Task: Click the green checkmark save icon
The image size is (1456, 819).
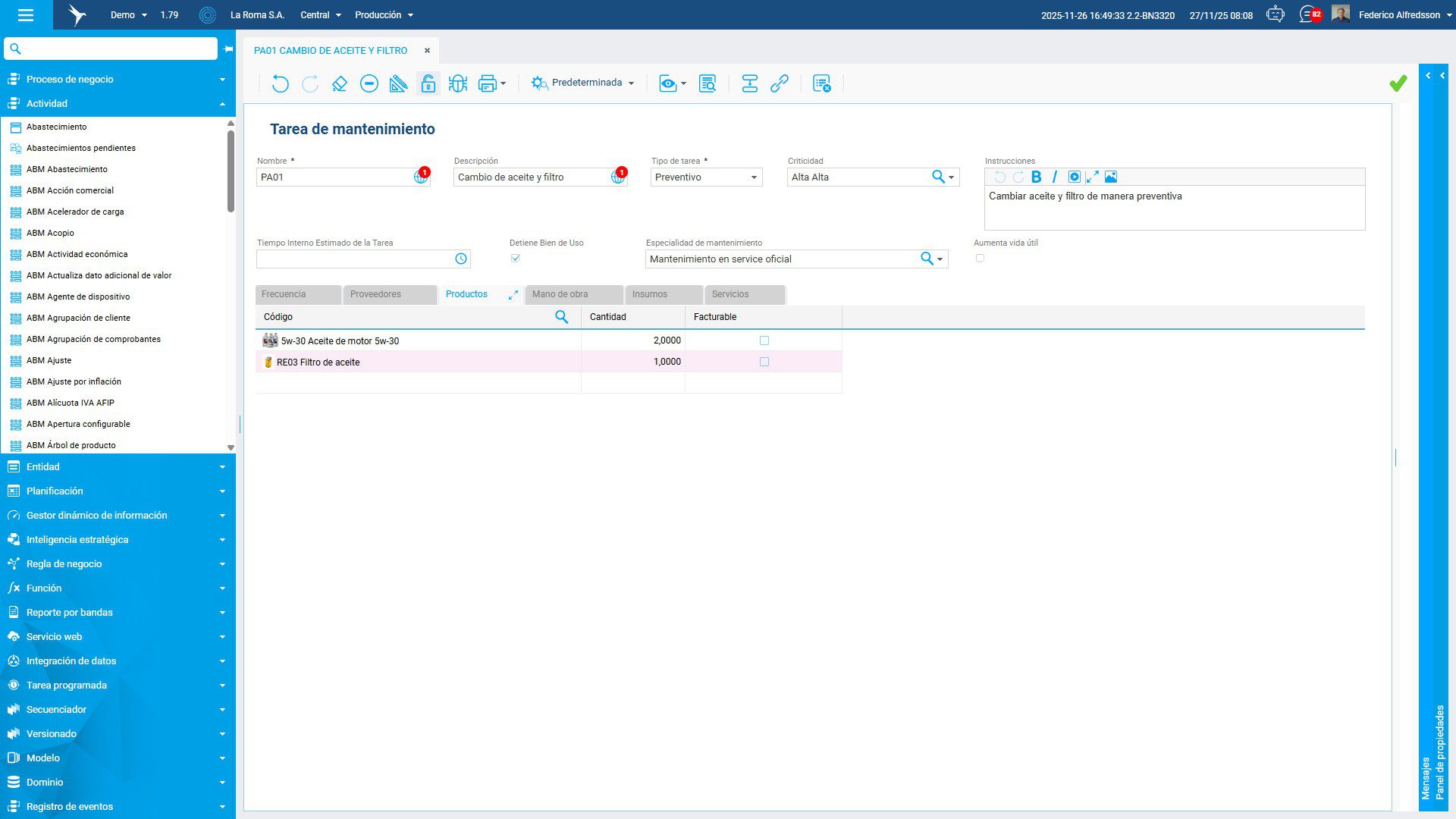Action: tap(1398, 83)
